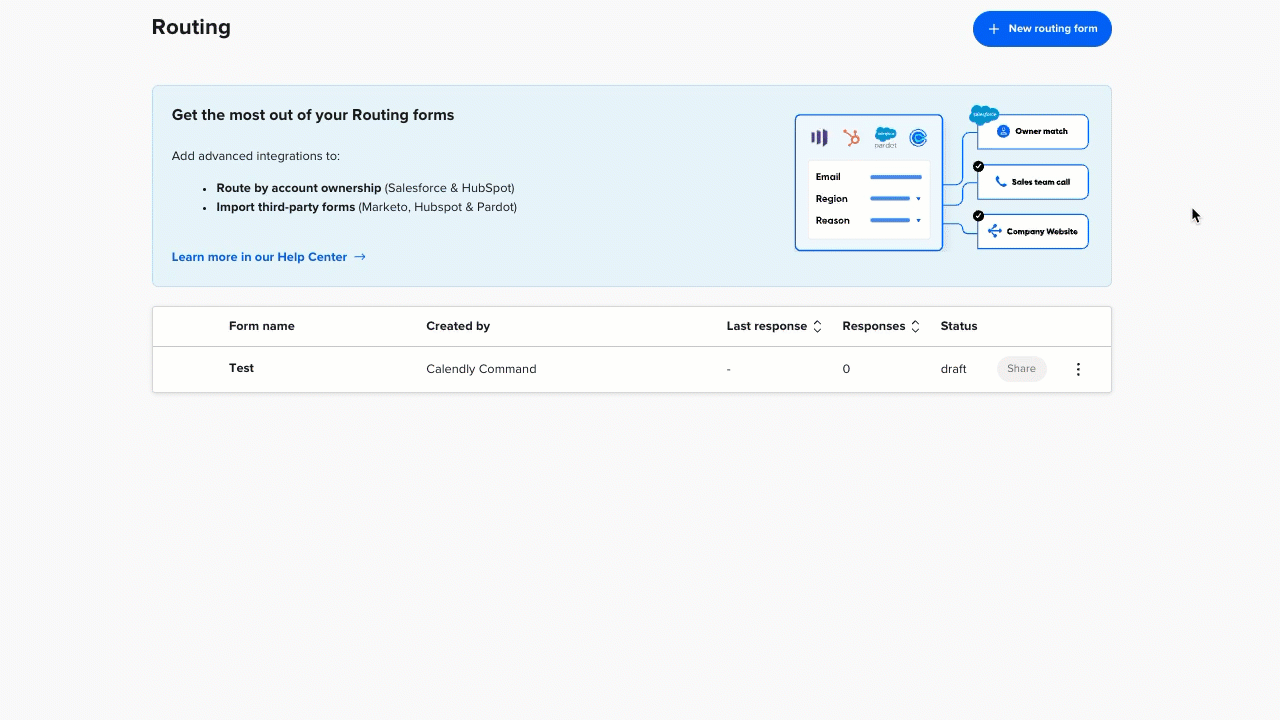Click the phone icon beside Sales team call
Image resolution: width=1280 pixels, height=720 pixels.
pos(1001,182)
